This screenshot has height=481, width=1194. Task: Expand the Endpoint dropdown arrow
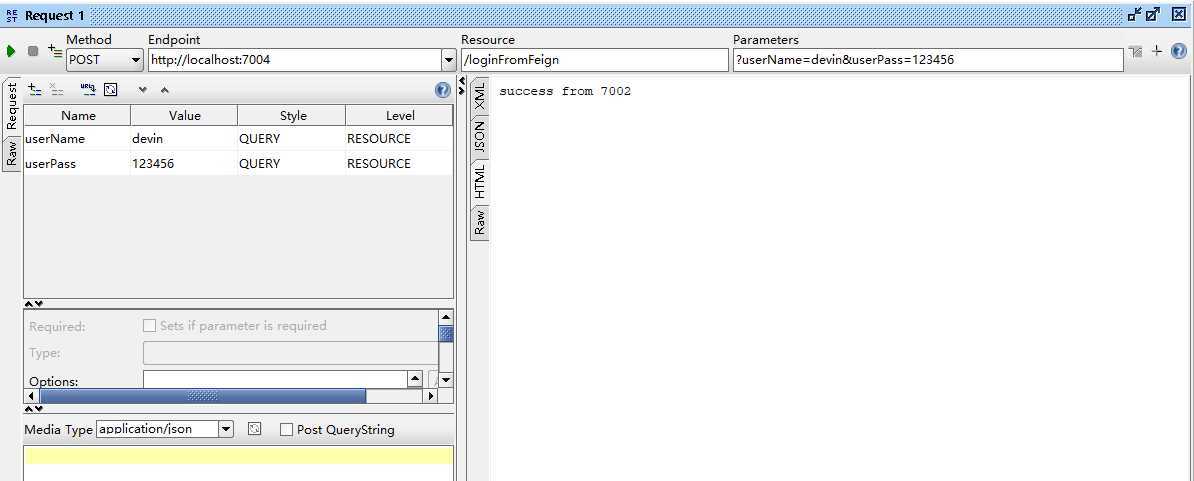449,60
